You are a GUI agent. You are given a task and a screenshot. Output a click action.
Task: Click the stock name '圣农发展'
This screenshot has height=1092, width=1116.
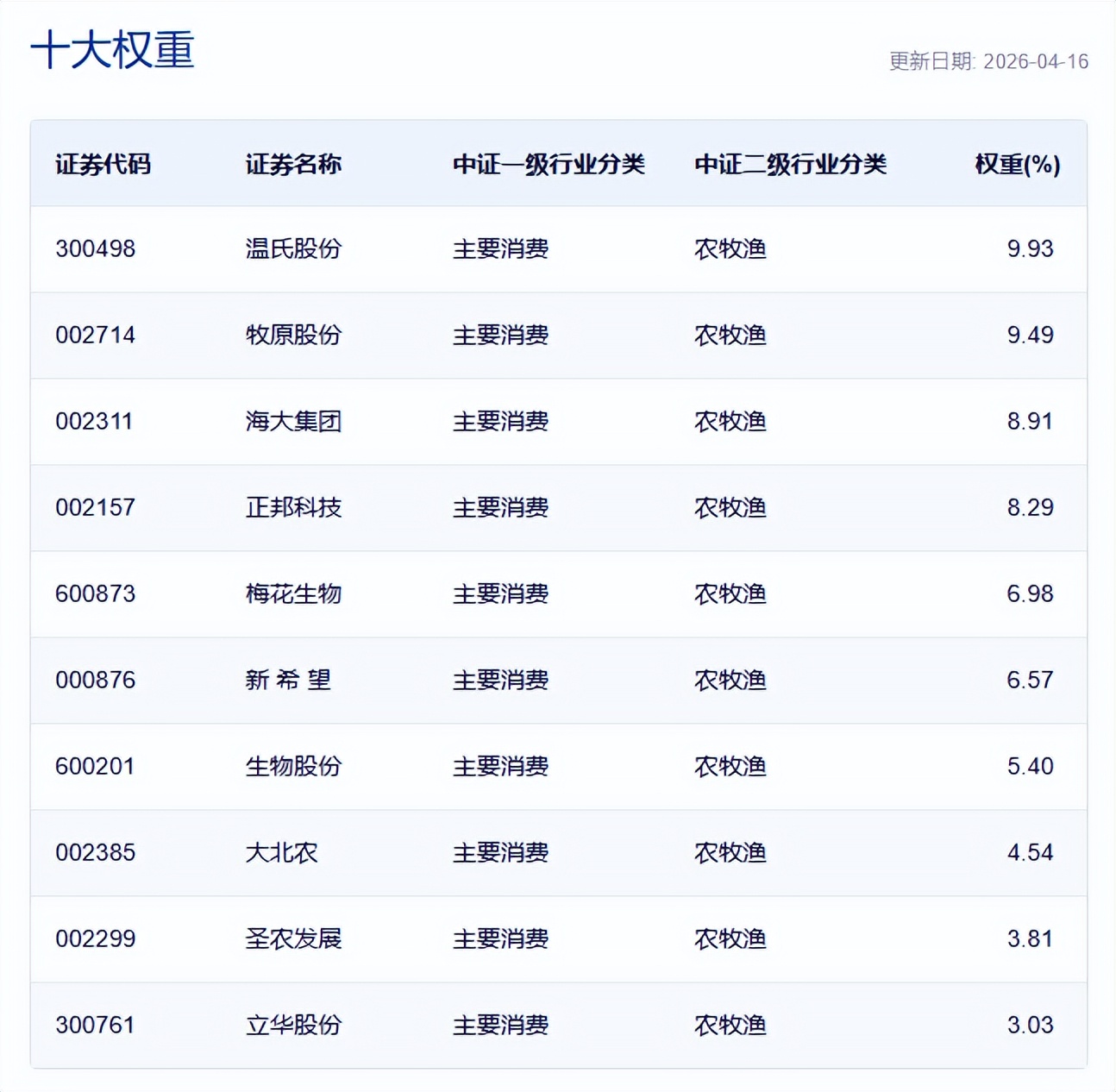point(293,938)
